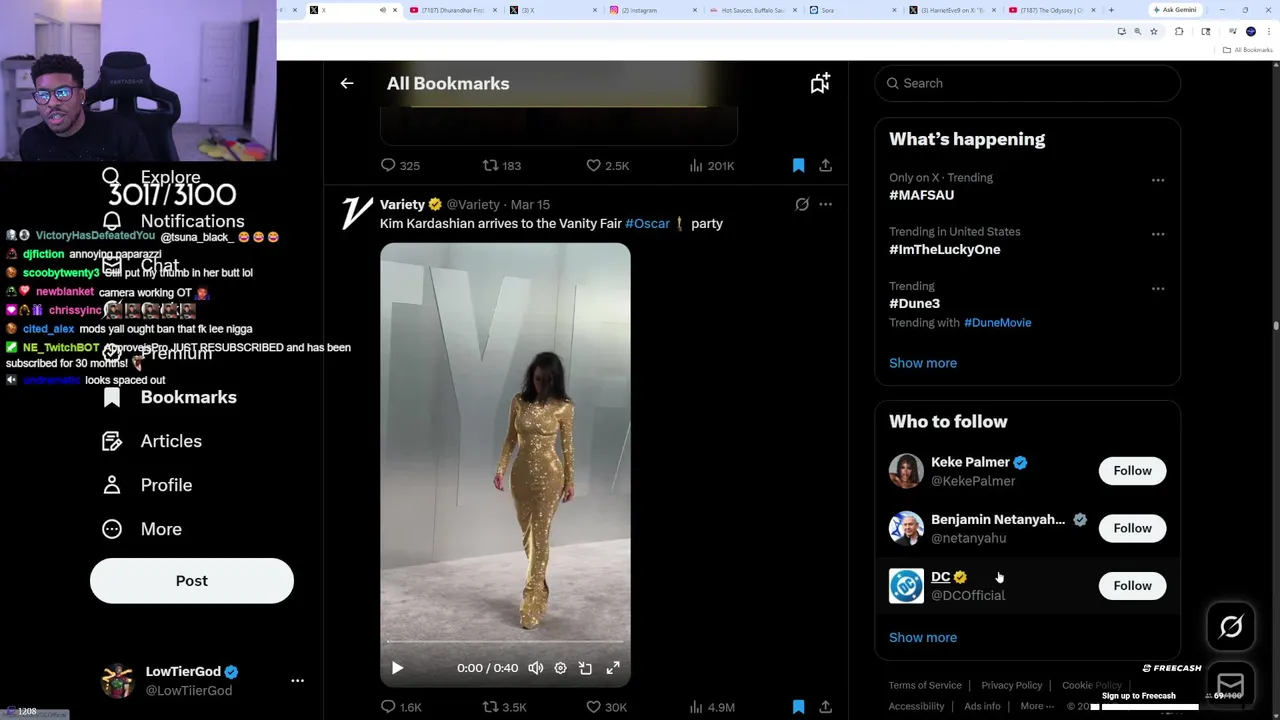Viewport: 1280px width, 720px height.
Task: Show more trends under What's happening
Action: [923, 363]
